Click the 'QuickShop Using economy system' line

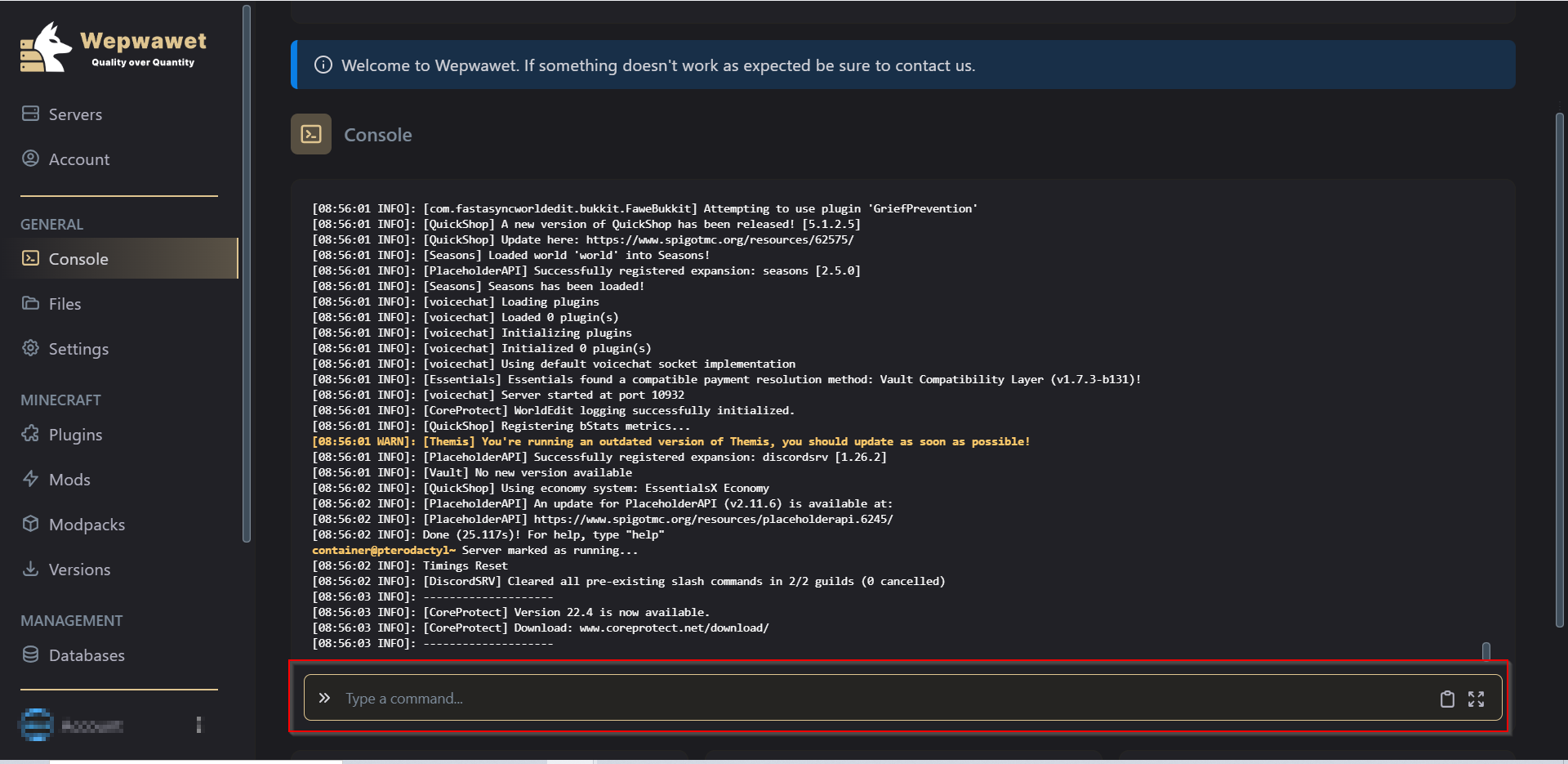[x=541, y=488]
